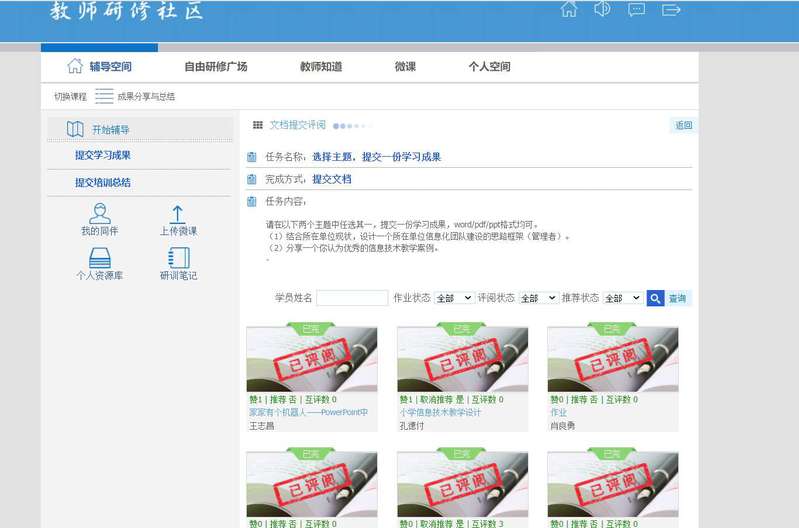Open 孔德付's reviewed assignment thumbnail
Image resolution: width=799 pixels, height=528 pixels.
[x=463, y=359]
